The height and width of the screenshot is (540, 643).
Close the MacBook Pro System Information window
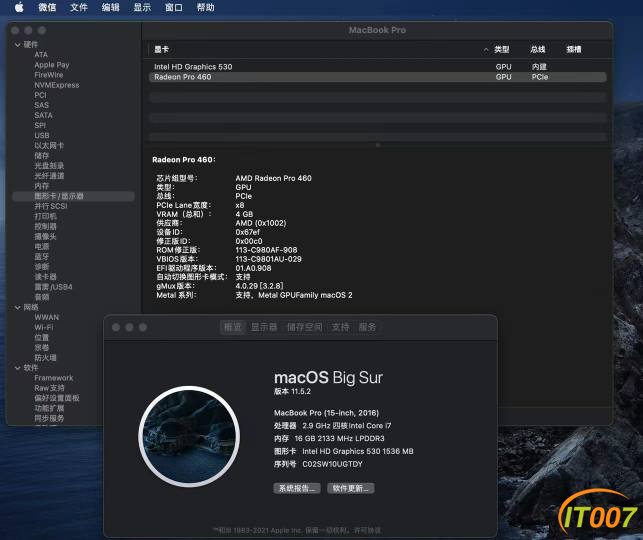15,30
